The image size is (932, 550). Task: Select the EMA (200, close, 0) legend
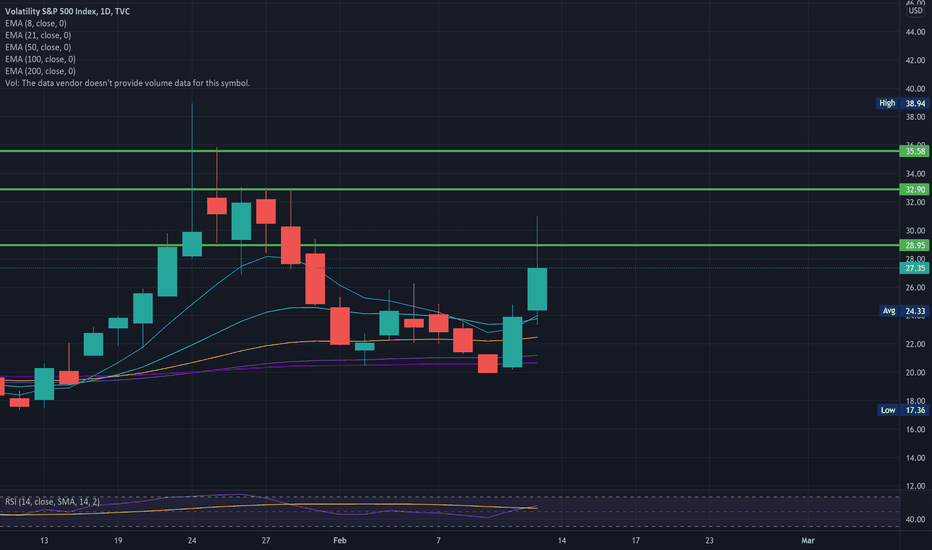40,71
